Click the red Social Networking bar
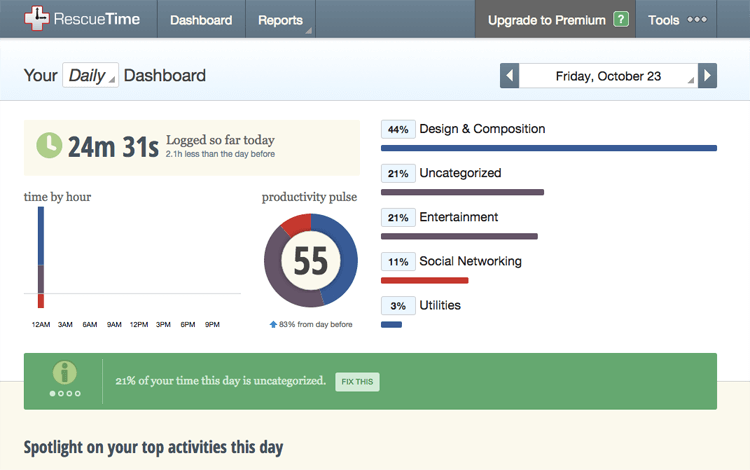Image resolution: width=750 pixels, height=470 pixels. point(424,281)
